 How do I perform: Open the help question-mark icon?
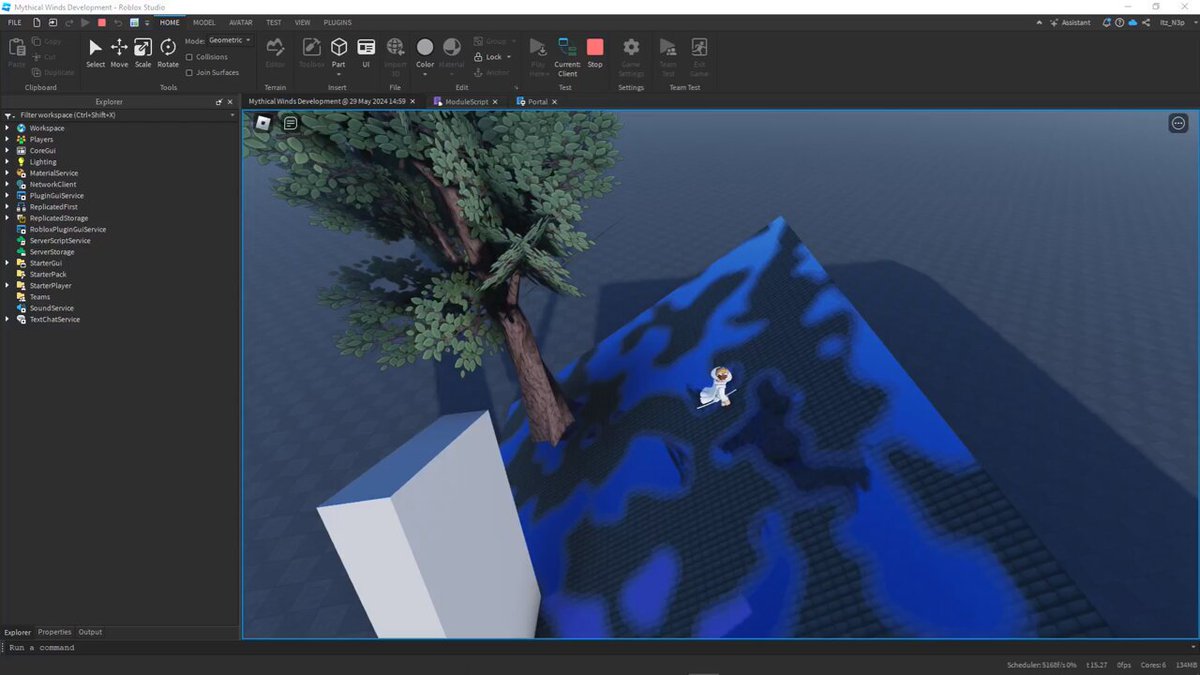(x=1120, y=22)
